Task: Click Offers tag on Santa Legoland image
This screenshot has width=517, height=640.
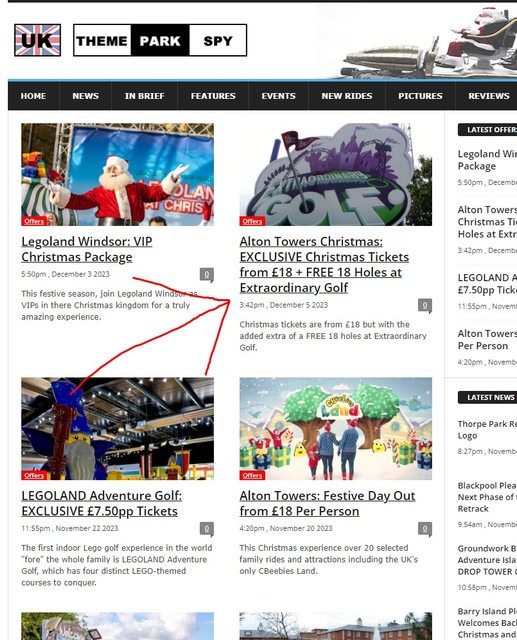Action: pyautogui.click(x=34, y=221)
